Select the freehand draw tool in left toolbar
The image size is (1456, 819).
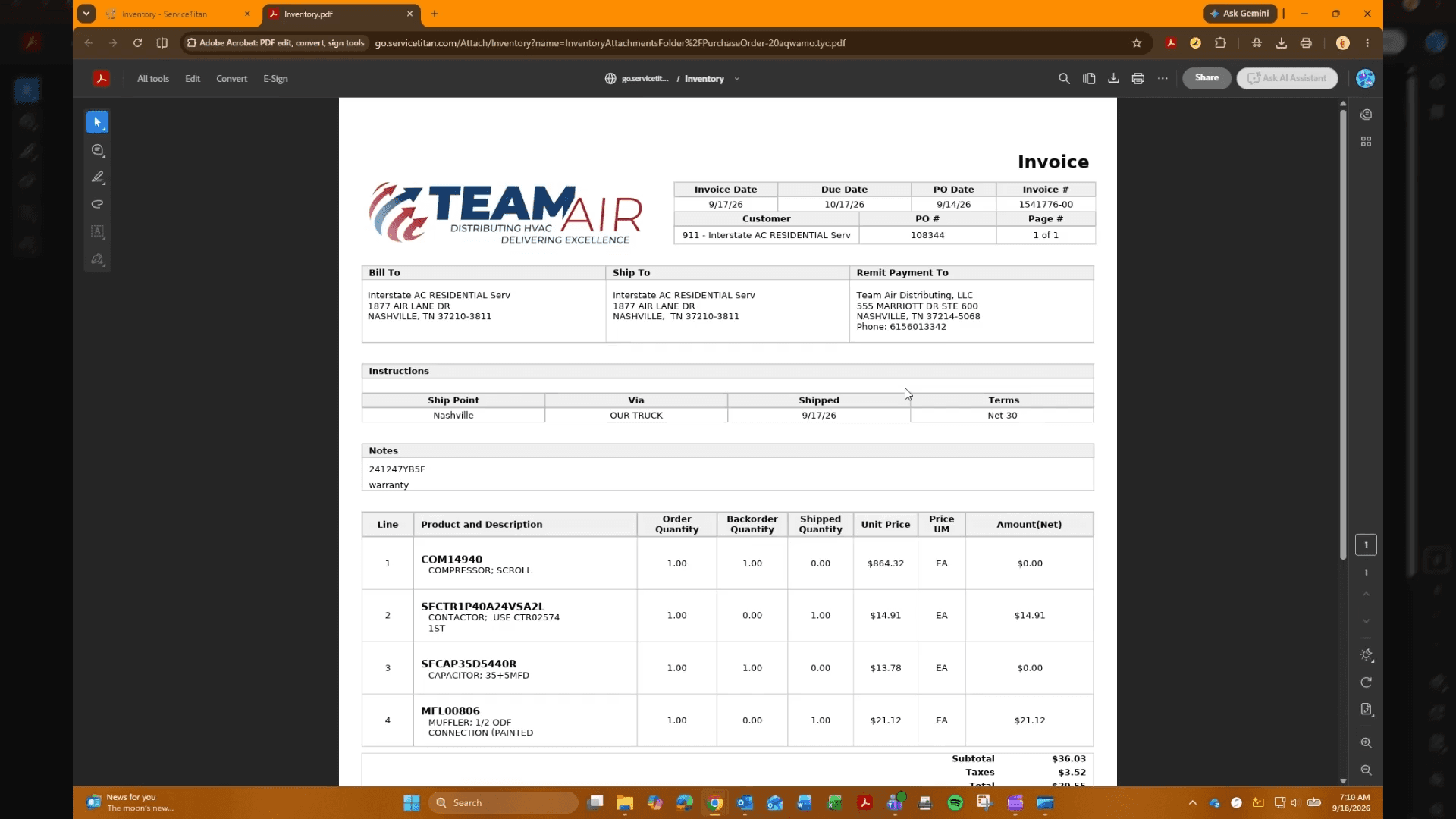(97, 204)
